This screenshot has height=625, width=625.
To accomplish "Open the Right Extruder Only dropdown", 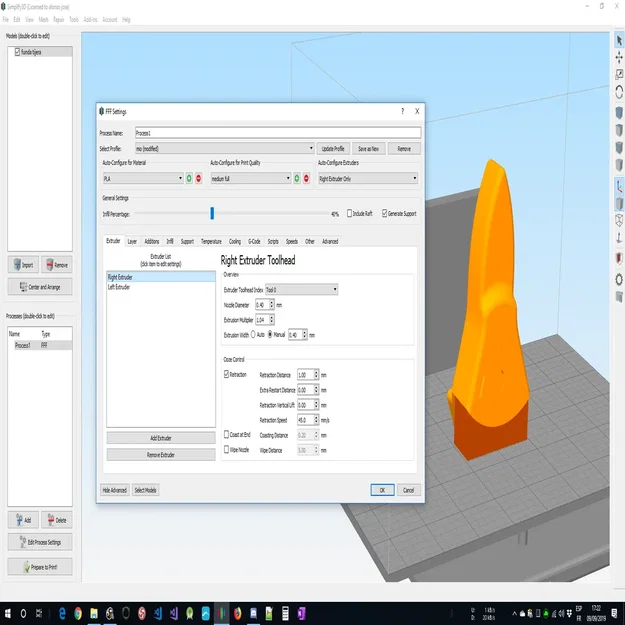I will point(368,179).
